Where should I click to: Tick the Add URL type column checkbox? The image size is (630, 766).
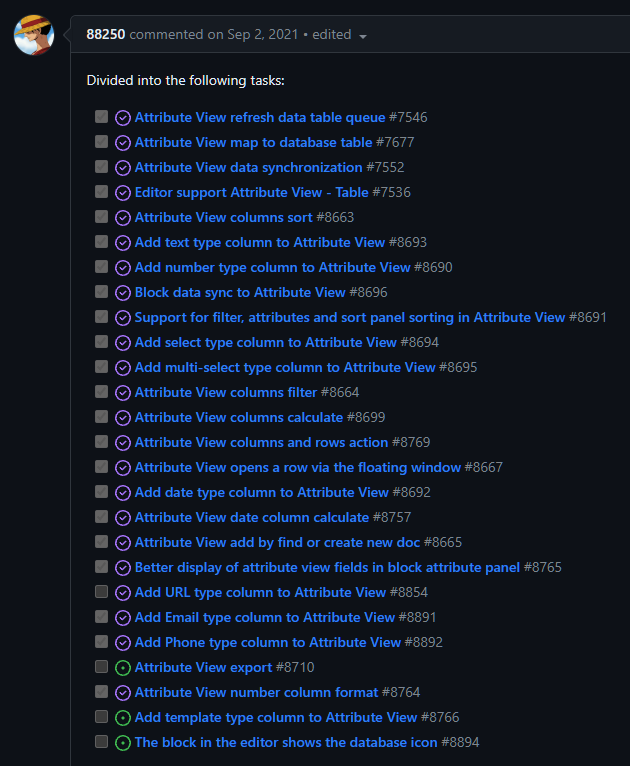click(101, 591)
